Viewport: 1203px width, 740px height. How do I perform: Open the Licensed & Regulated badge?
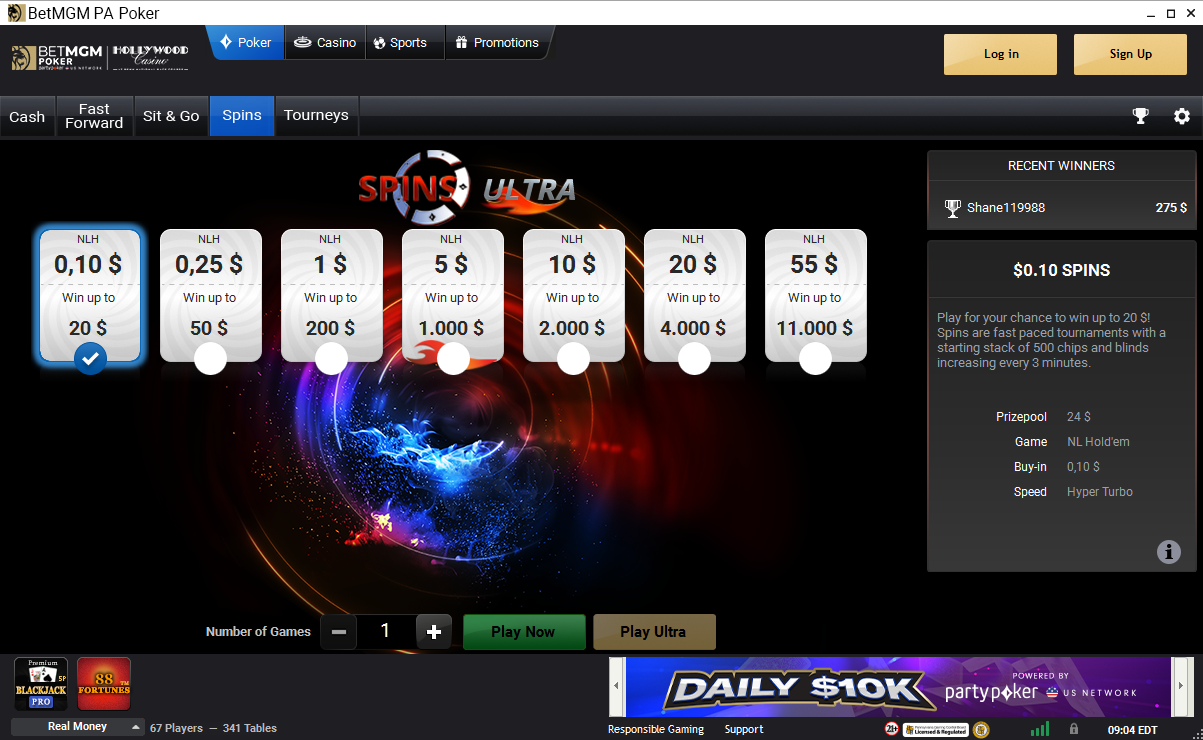click(x=936, y=729)
